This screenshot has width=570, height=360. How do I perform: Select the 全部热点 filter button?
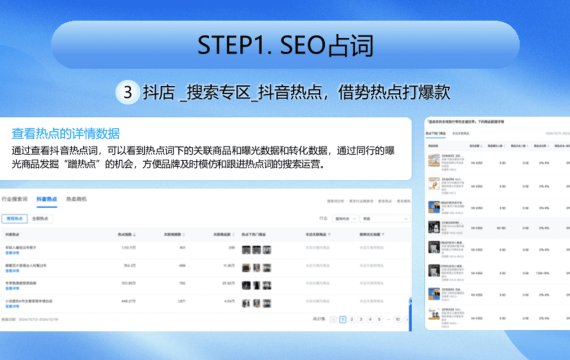pyautogui.click(x=40, y=219)
